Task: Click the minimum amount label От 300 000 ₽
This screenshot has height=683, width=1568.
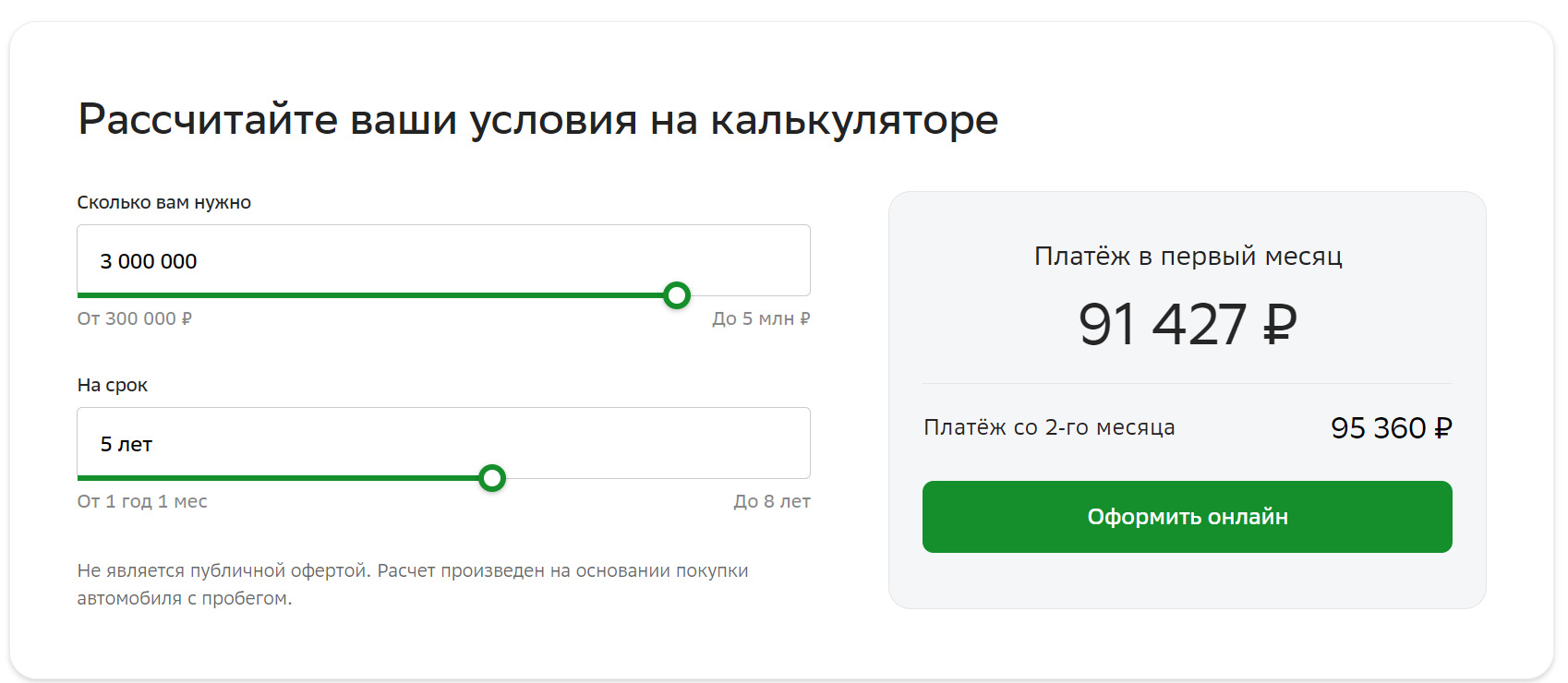Action: click(135, 318)
